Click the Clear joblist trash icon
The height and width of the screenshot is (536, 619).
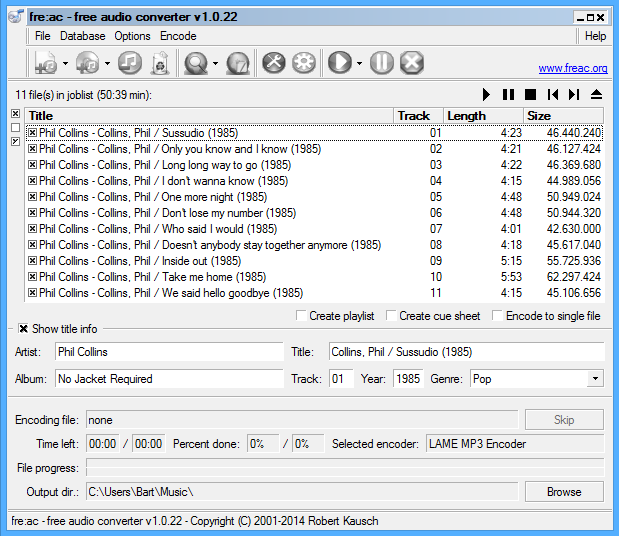(159, 63)
